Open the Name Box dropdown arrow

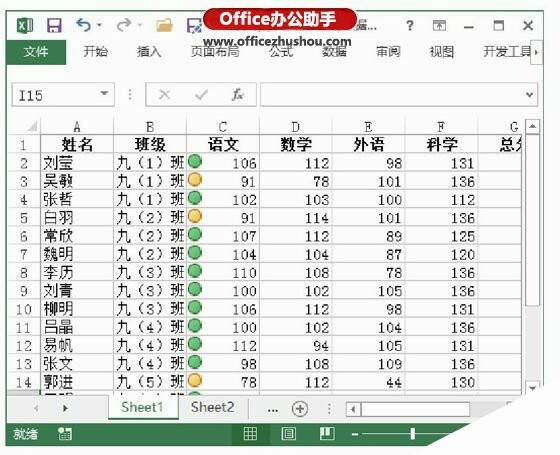(x=104, y=94)
